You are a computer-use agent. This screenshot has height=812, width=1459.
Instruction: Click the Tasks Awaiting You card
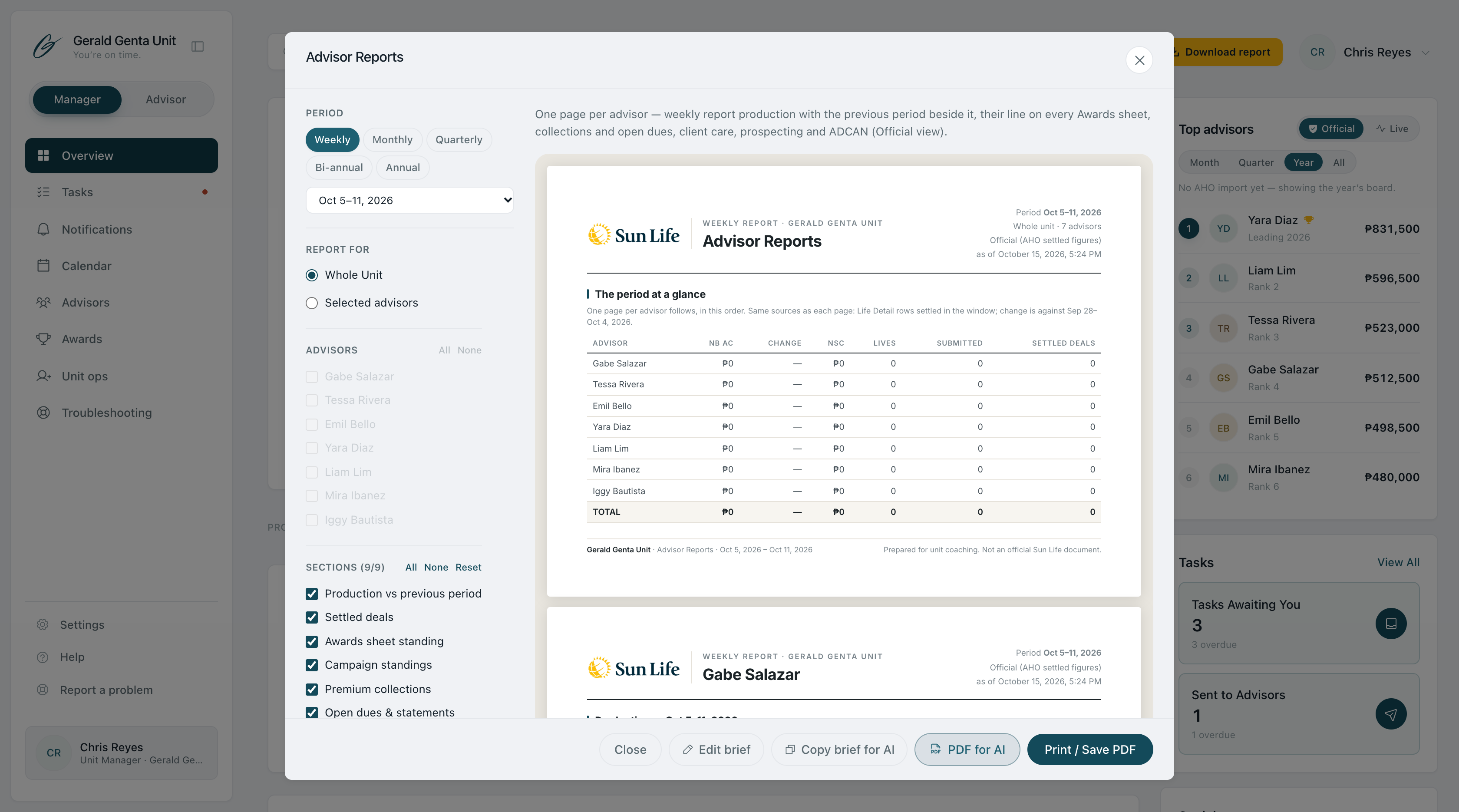pos(1299,623)
